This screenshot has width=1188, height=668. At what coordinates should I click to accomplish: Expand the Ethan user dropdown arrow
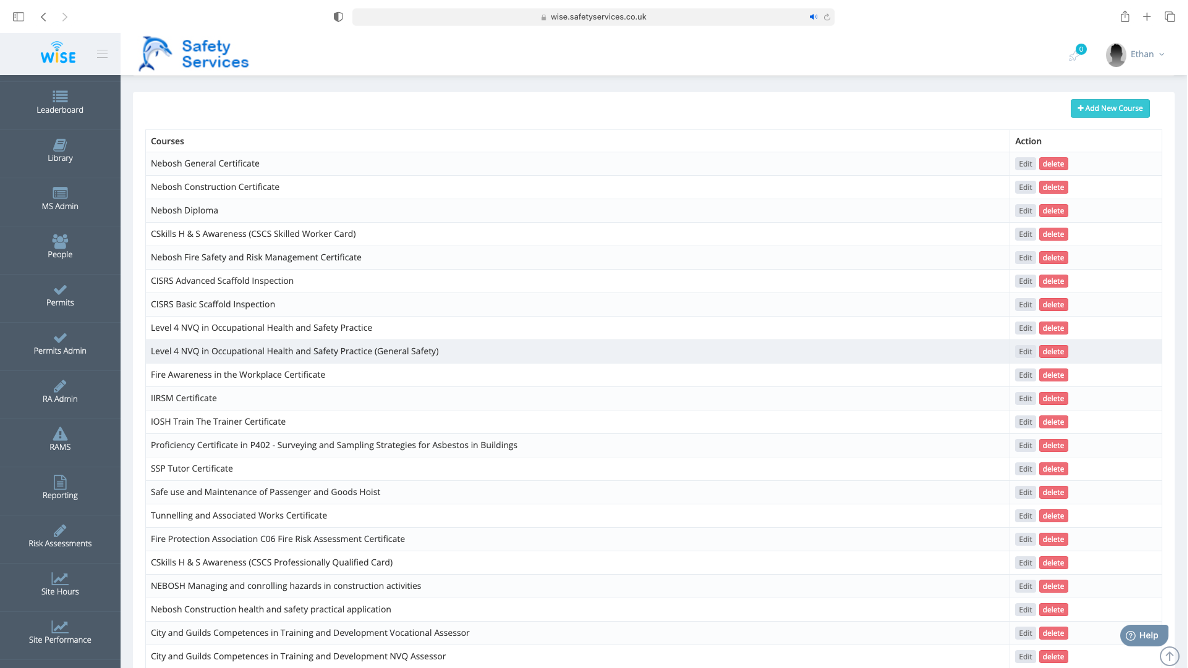(x=1161, y=55)
